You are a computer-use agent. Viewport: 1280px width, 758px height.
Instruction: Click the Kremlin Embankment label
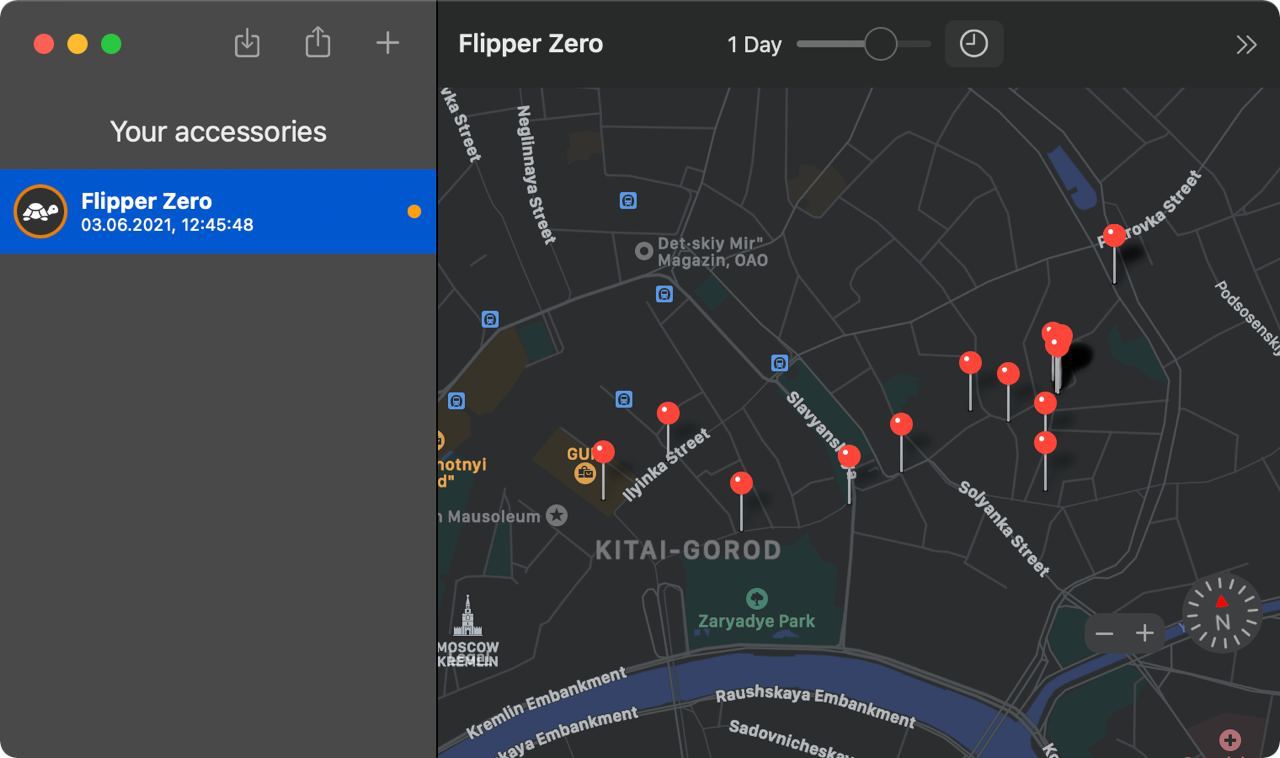pos(546,703)
